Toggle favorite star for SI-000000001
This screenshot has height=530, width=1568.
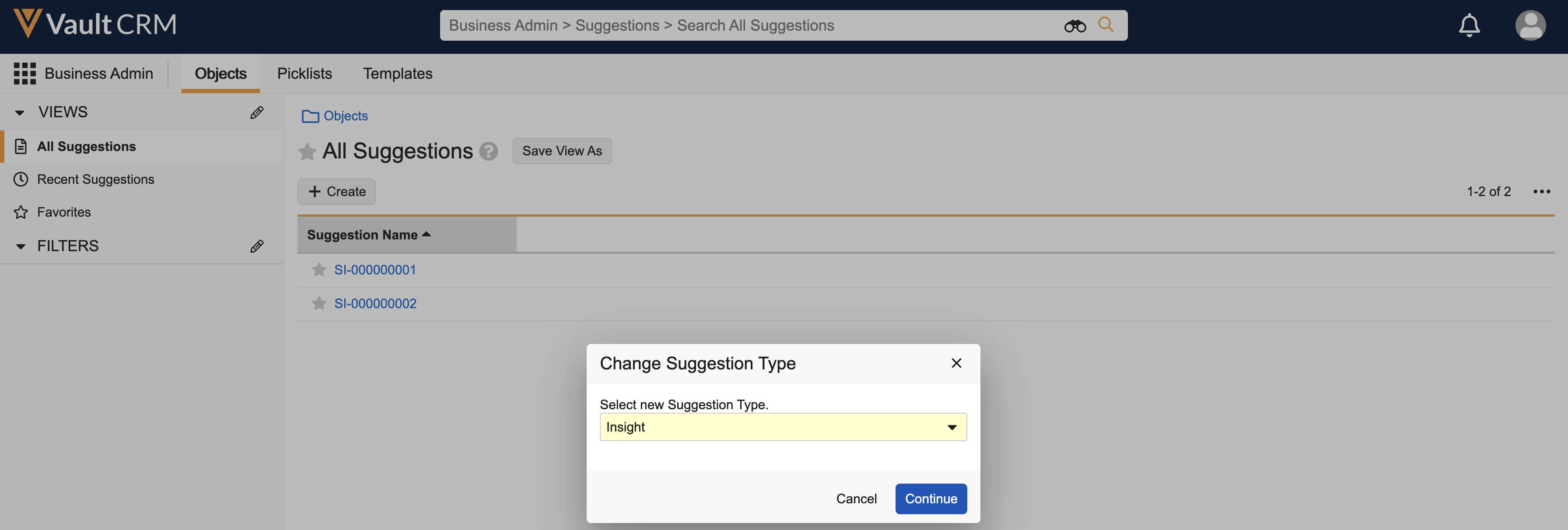[x=319, y=270]
